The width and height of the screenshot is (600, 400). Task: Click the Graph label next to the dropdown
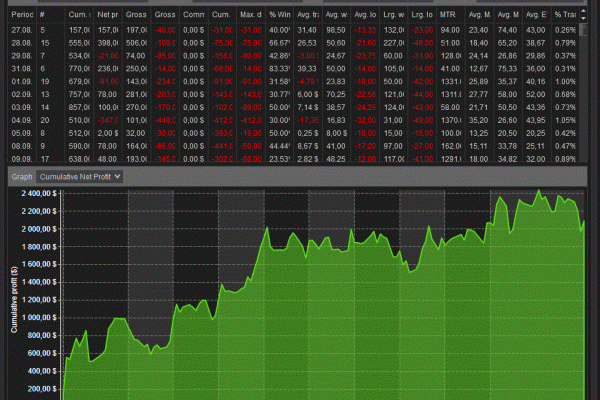(x=22, y=177)
